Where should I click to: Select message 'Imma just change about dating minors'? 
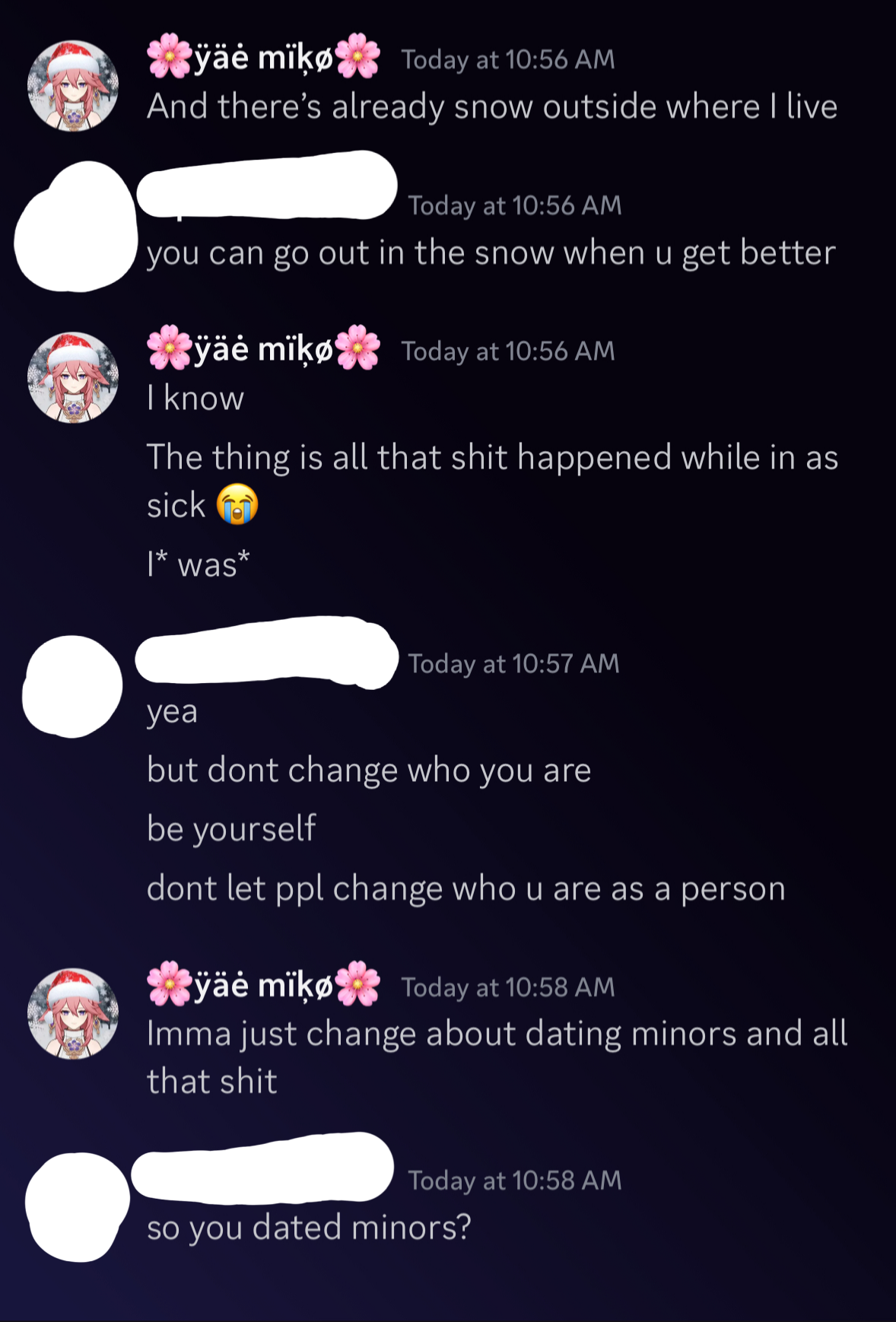pos(497,1057)
